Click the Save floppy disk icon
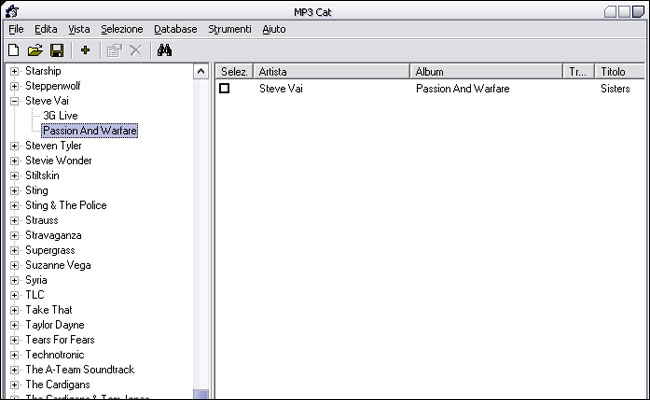 (x=56, y=50)
